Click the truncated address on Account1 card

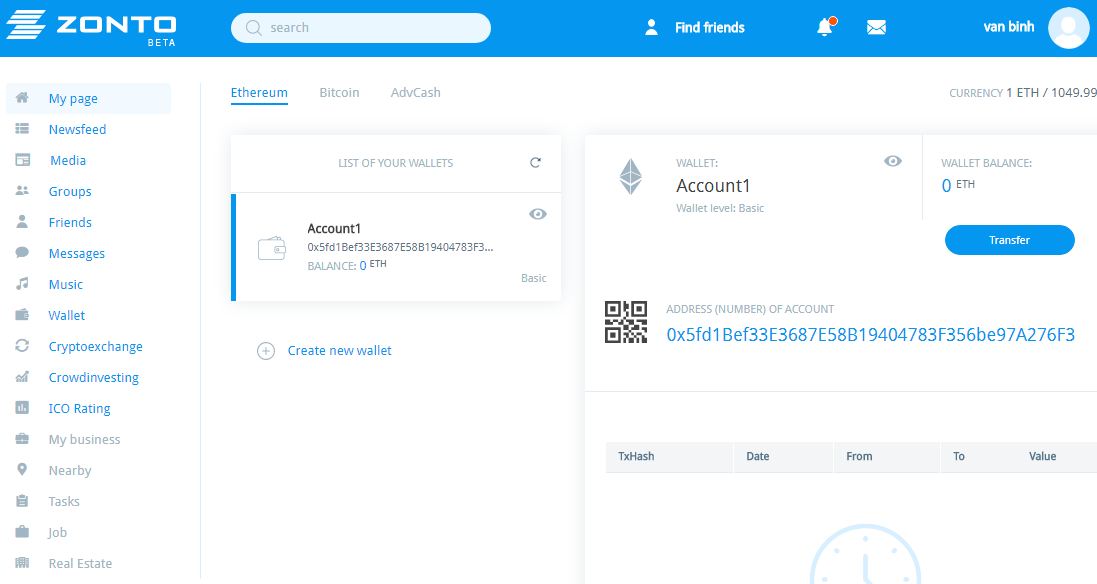pos(400,247)
